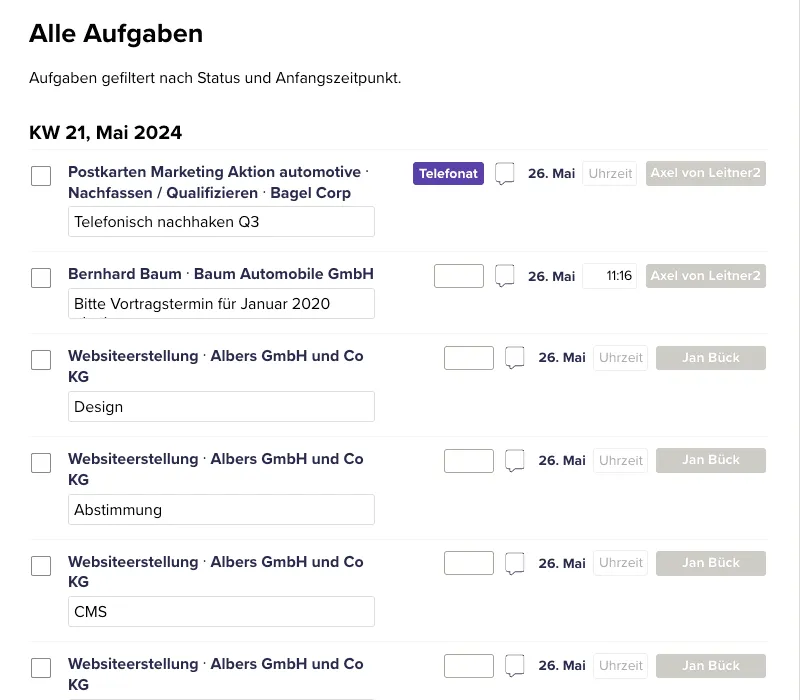Open the Telefonat task type selector
The height and width of the screenshot is (700, 800).
point(448,174)
